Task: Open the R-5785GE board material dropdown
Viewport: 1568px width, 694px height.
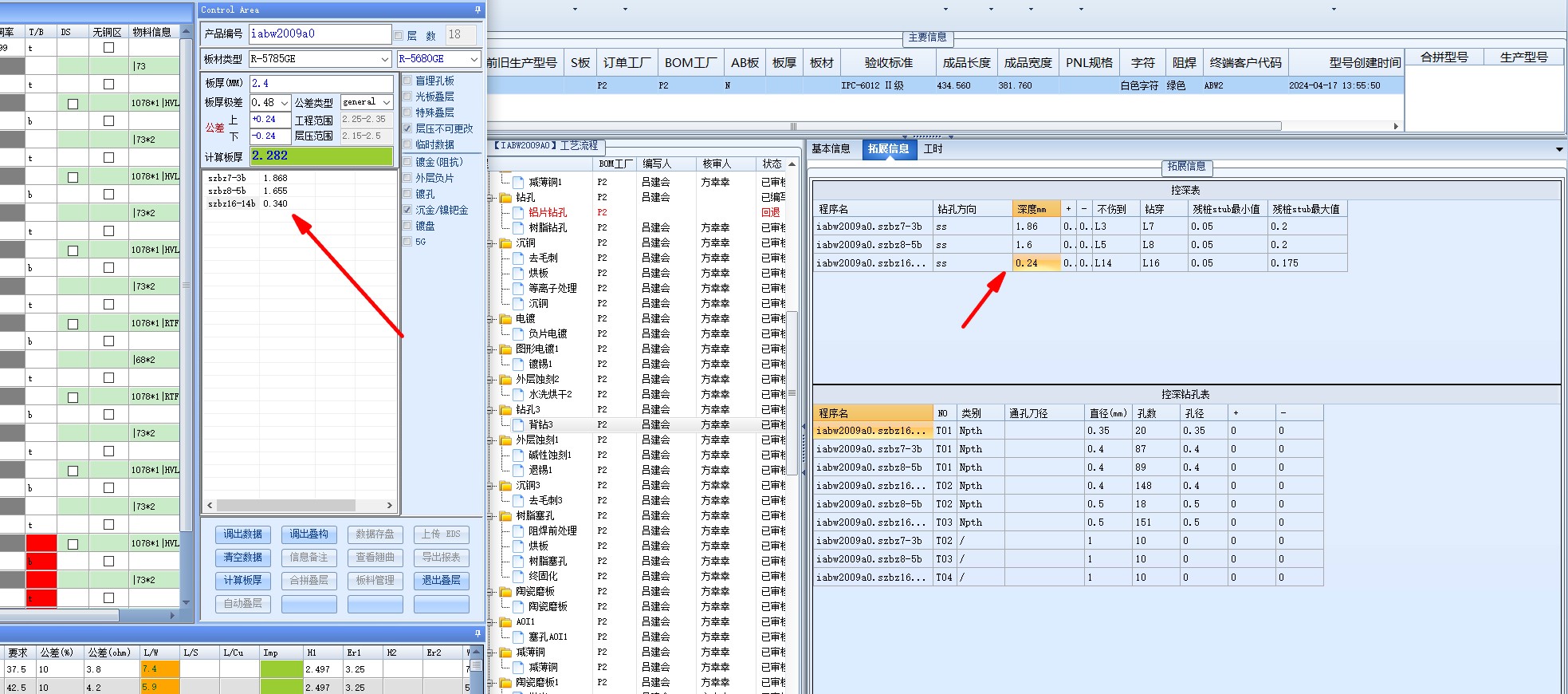Action: point(385,59)
